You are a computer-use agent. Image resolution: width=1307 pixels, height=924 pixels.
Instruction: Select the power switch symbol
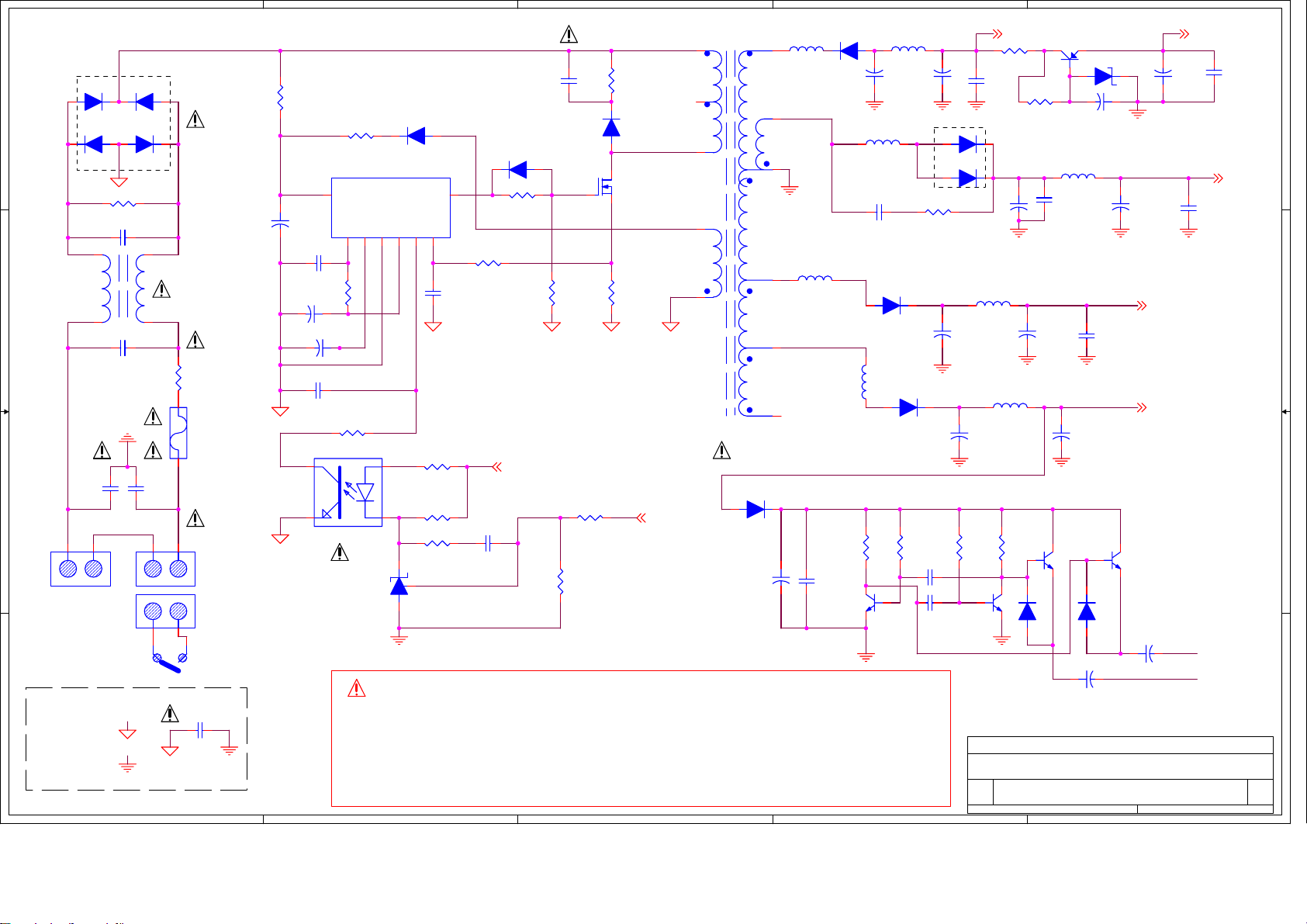(x=170, y=662)
